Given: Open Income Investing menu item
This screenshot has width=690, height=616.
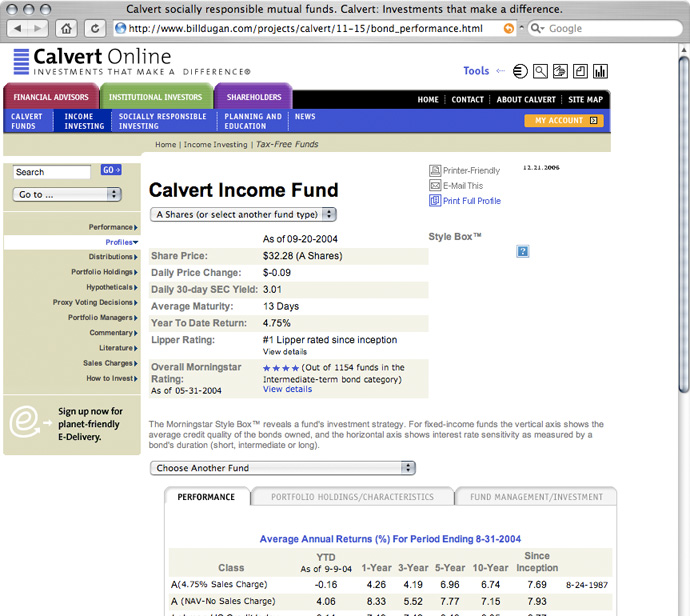Looking at the screenshot, I should click(84, 121).
